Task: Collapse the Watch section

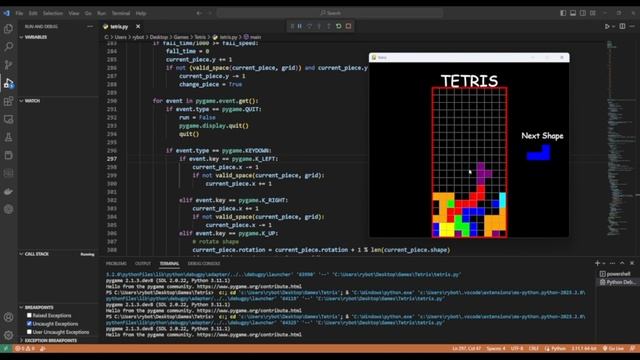Action: pos(58,101)
